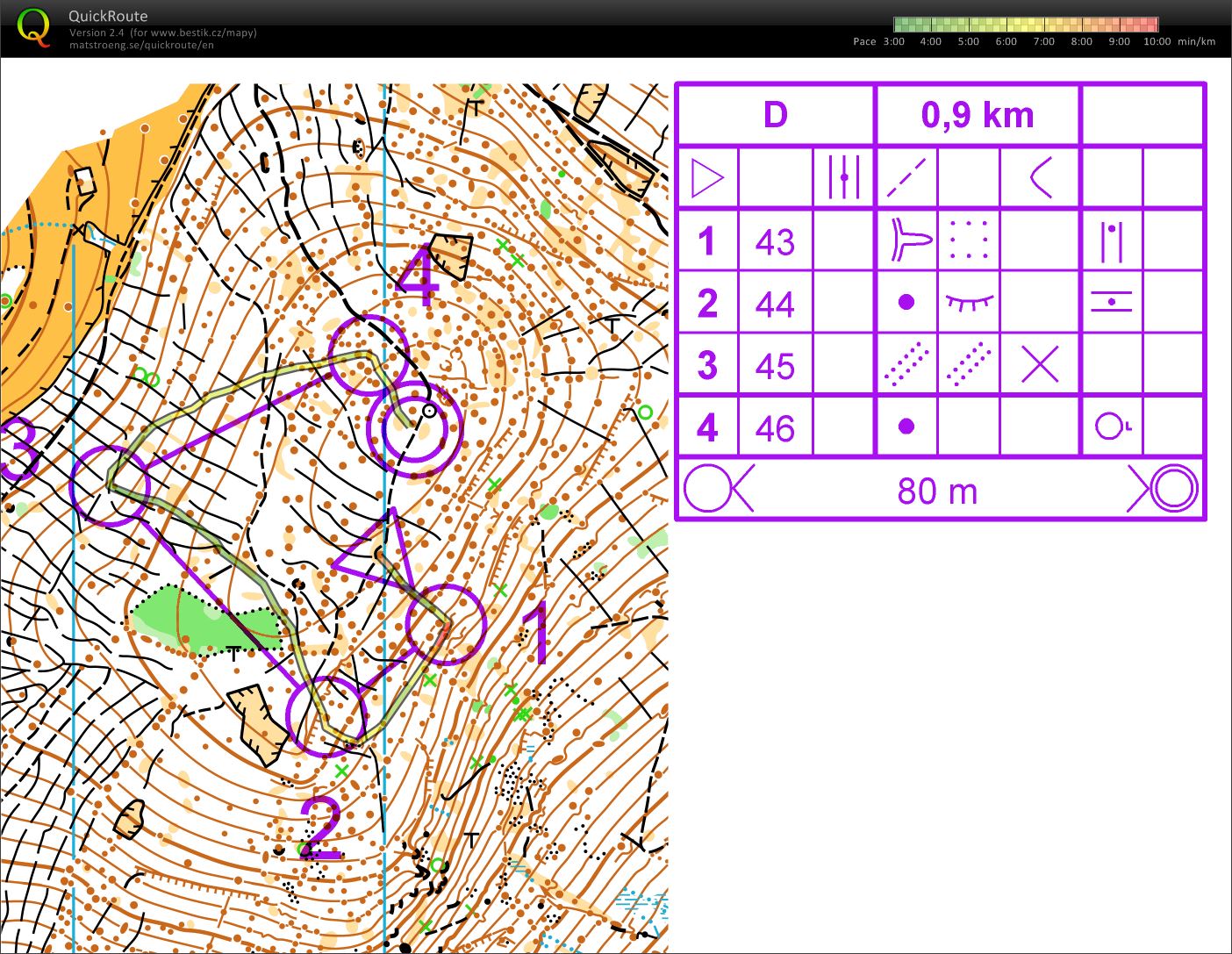The image size is (1232, 954).
Task: Click the boulder dot symbol in control 2 row
Action: 906,303
